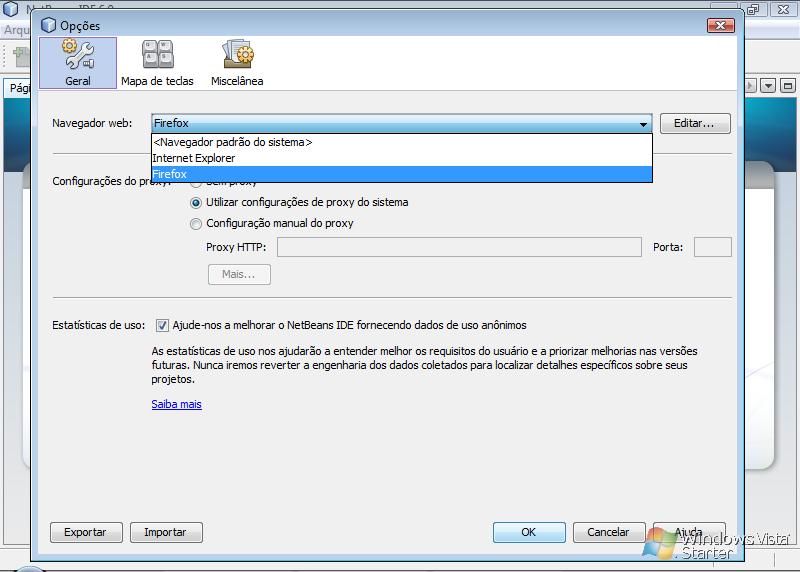Screen dimensions: 800x572
Task: Click the Proxy HTTP text field
Action: coord(459,247)
